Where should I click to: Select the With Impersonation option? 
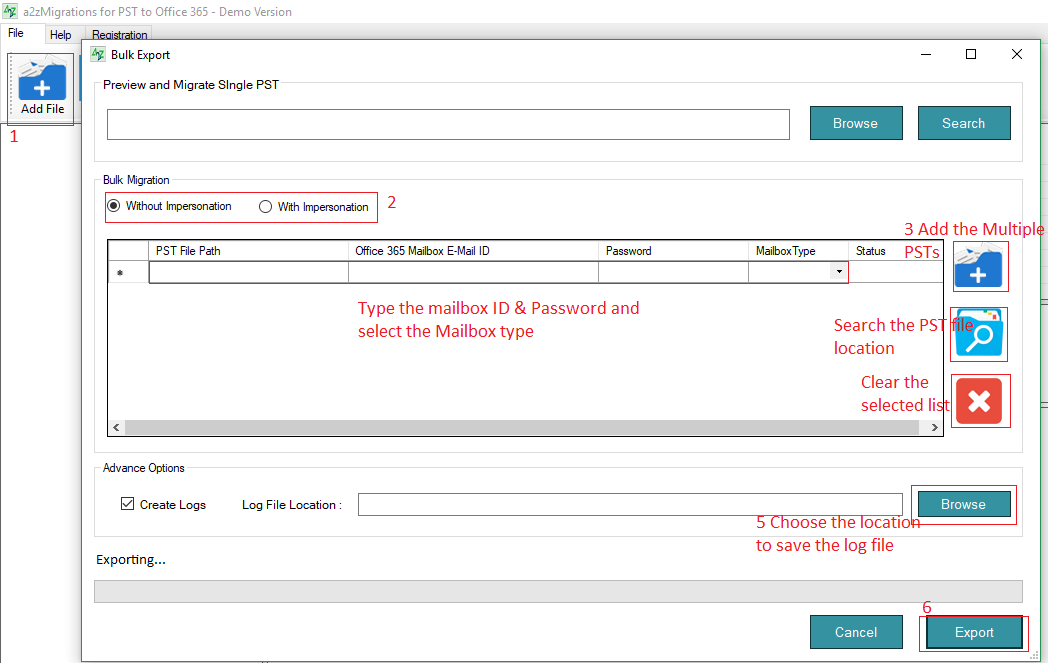pyautogui.click(x=265, y=207)
